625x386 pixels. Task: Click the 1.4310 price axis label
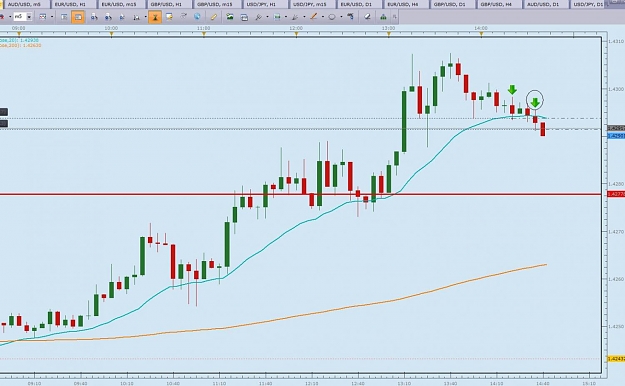(x=616, y=41)
